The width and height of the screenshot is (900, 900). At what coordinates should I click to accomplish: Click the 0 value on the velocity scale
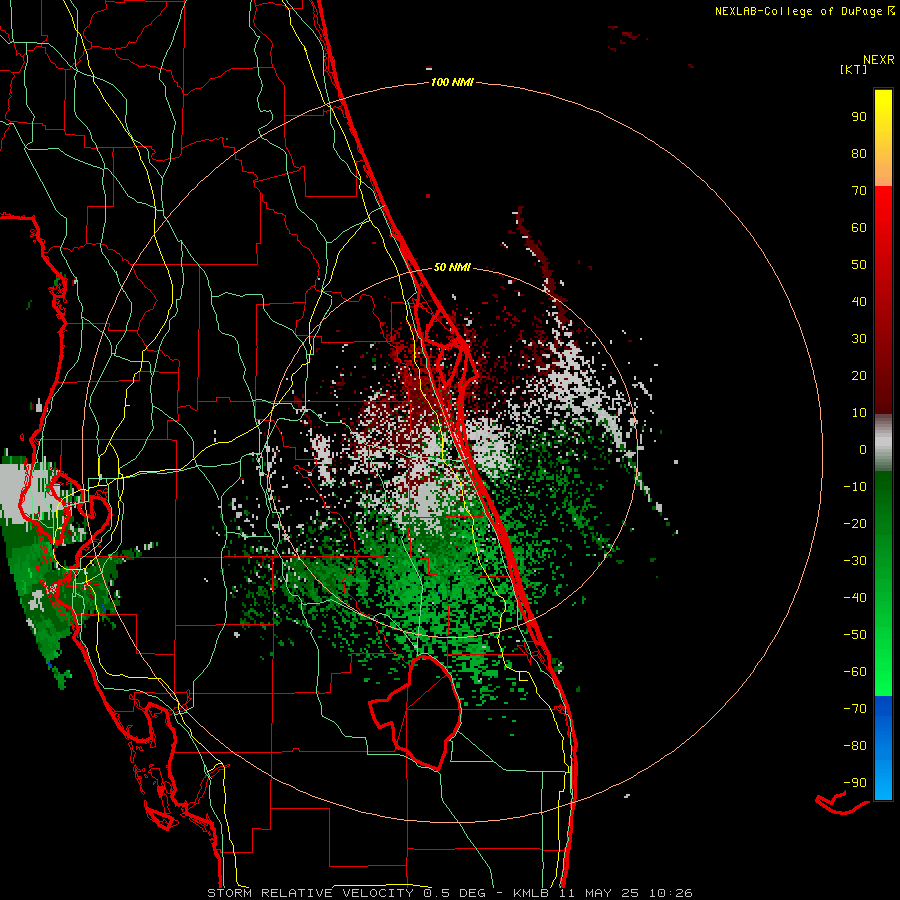[863, 449]
